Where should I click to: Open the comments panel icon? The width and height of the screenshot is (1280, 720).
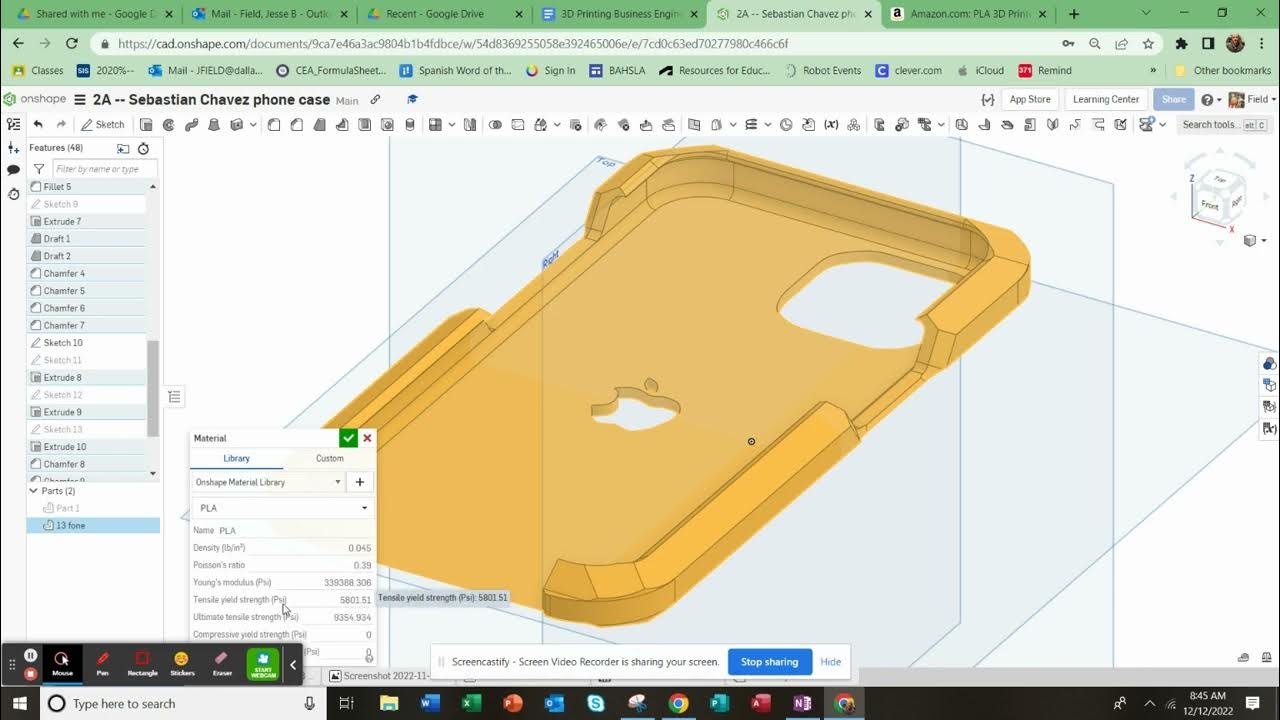(13, 170)
